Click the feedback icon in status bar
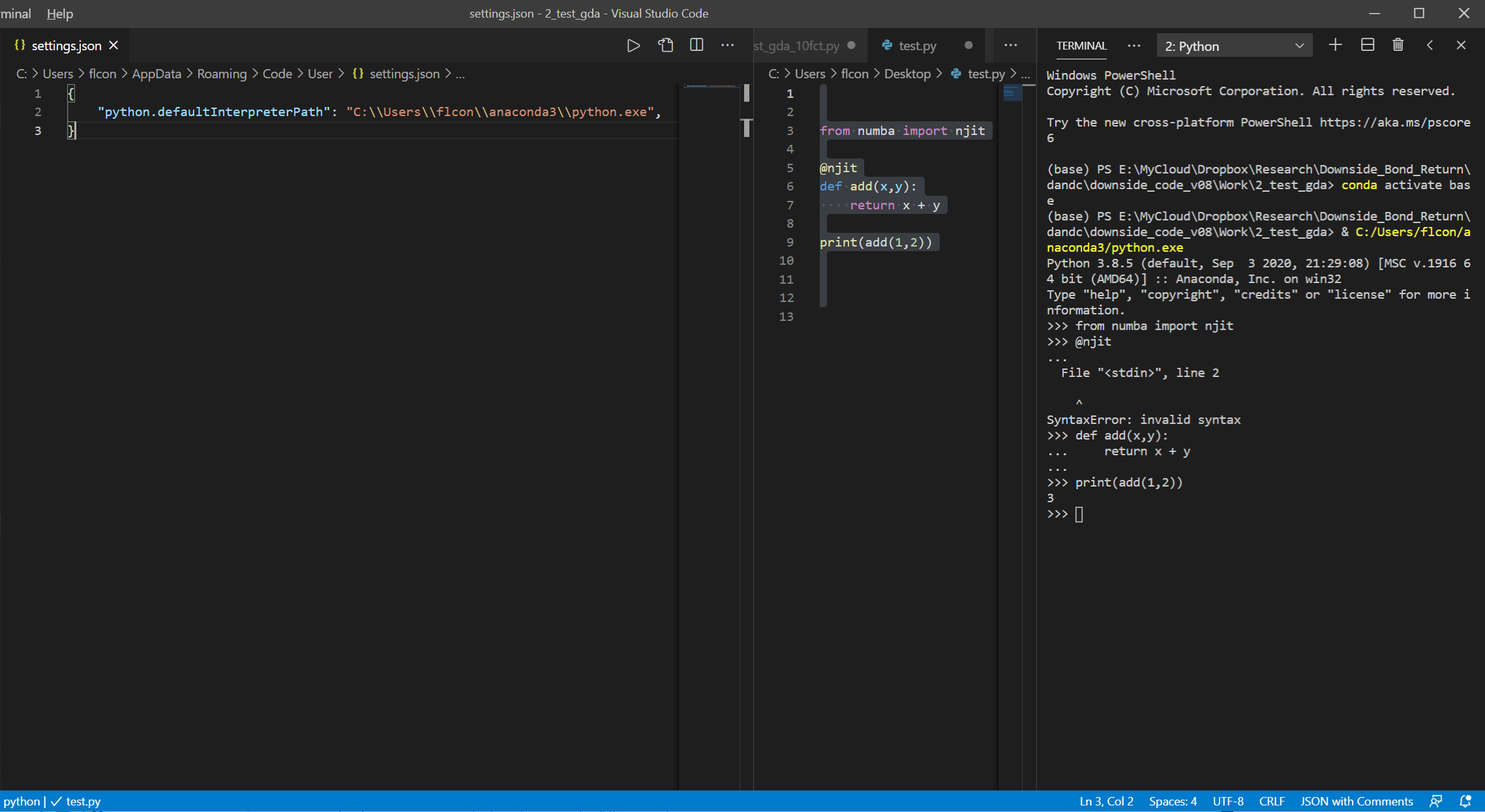Viewport: 1485px width, 812px height. coord(1436,801)
